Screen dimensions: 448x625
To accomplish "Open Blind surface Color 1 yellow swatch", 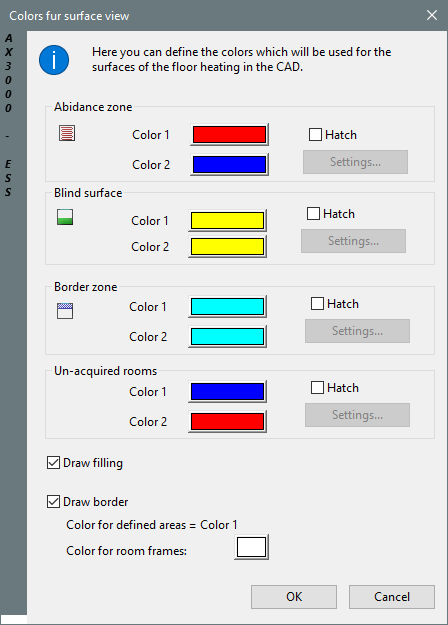I will (227, 220).
